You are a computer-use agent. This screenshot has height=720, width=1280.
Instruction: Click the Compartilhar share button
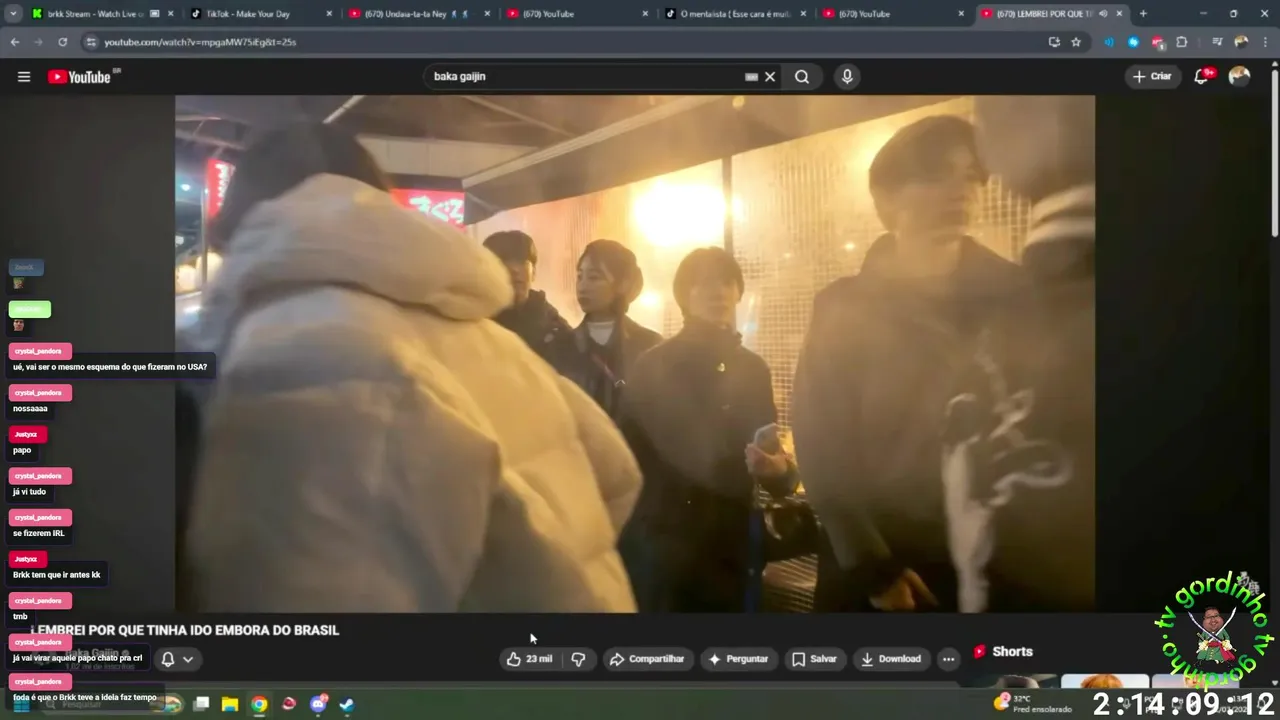(647, 659)
